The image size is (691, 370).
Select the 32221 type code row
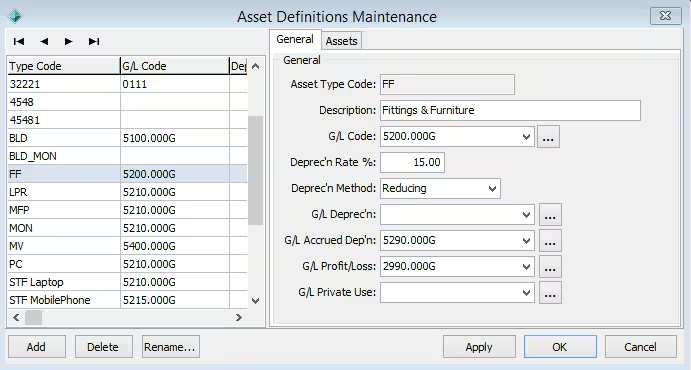pos(127,84)
